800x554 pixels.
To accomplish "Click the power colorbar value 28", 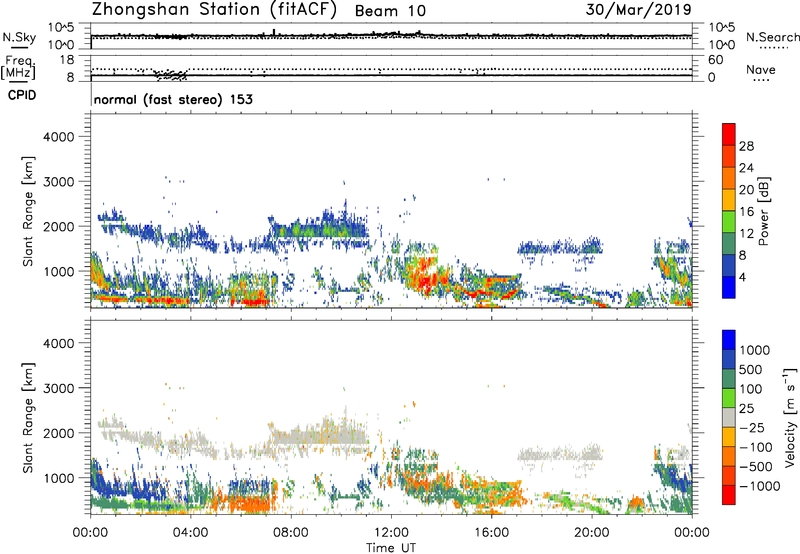I will click(746, 146).
